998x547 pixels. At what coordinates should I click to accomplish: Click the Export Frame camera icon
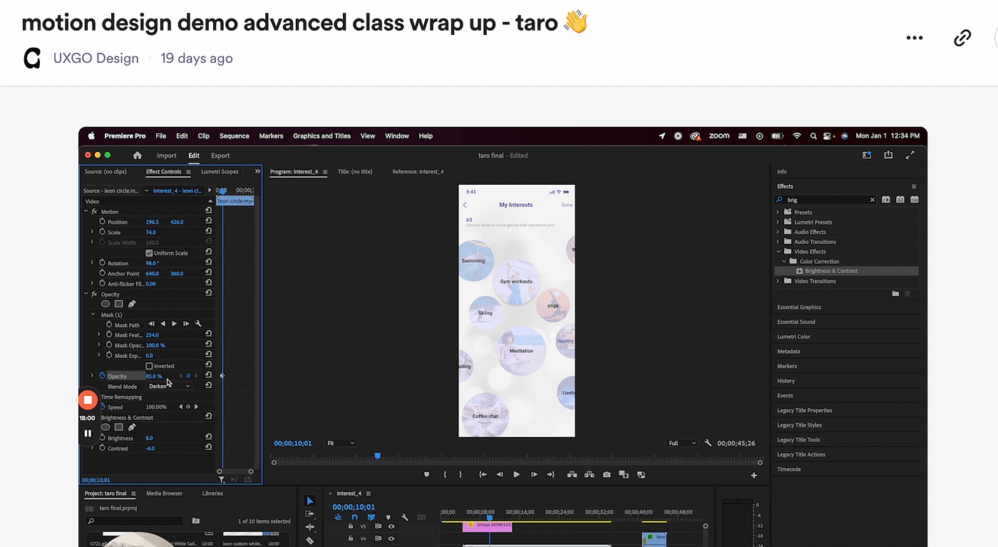tap(606, 475)
